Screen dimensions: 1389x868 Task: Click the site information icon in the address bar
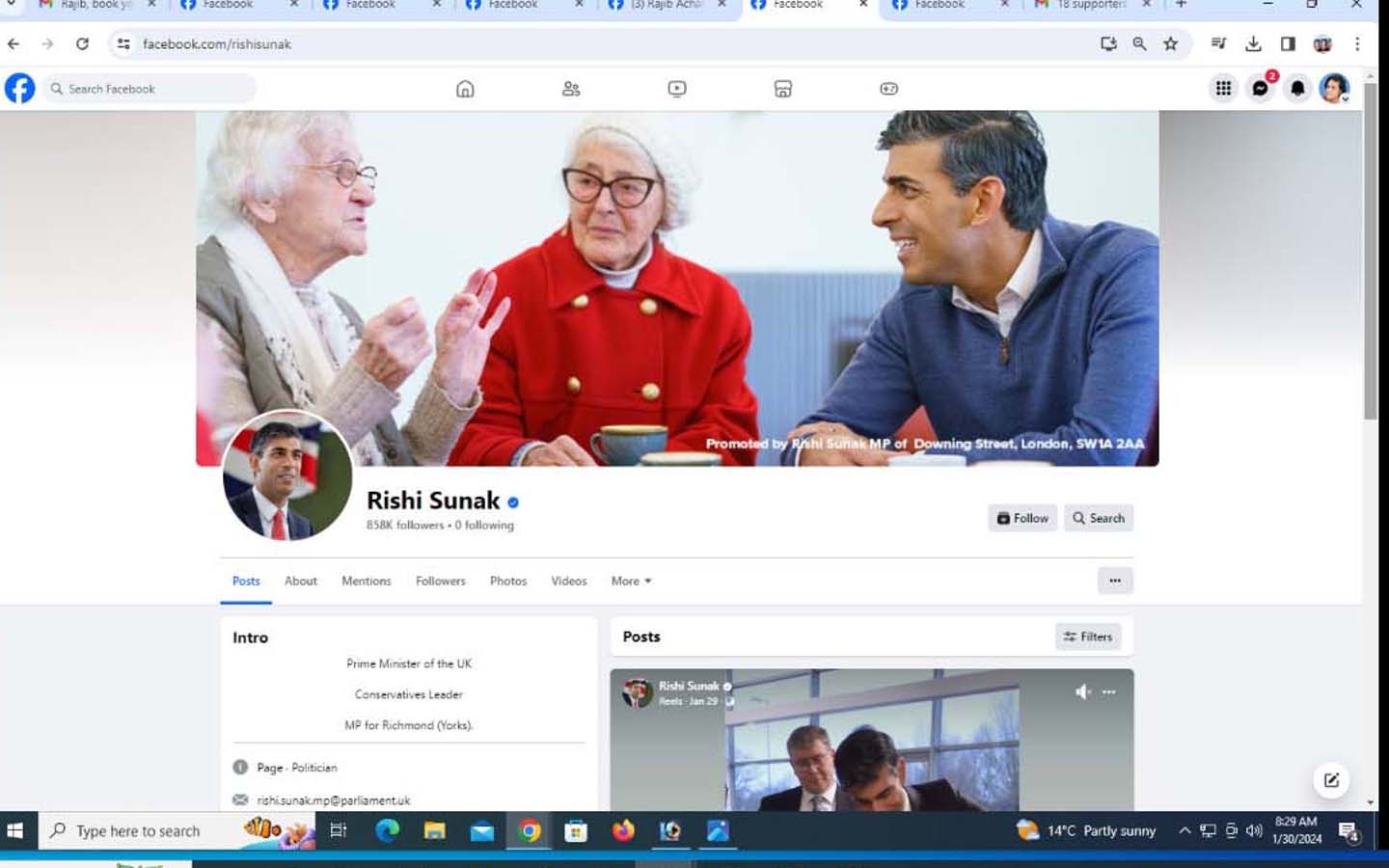tap(123, 43)
